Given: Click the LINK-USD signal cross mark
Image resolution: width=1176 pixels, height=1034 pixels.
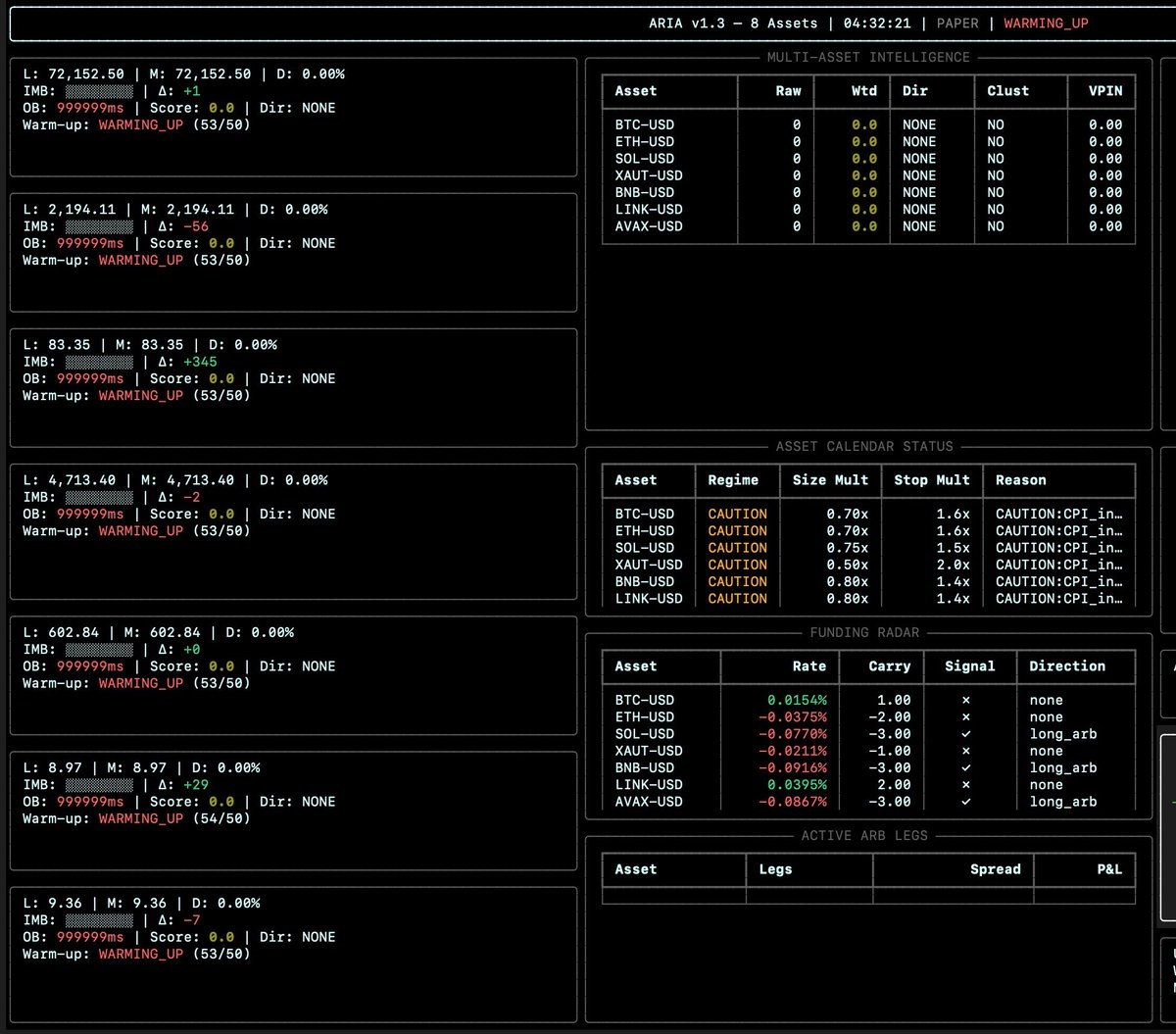Looking at the screenshot, I should click(966, 785).
